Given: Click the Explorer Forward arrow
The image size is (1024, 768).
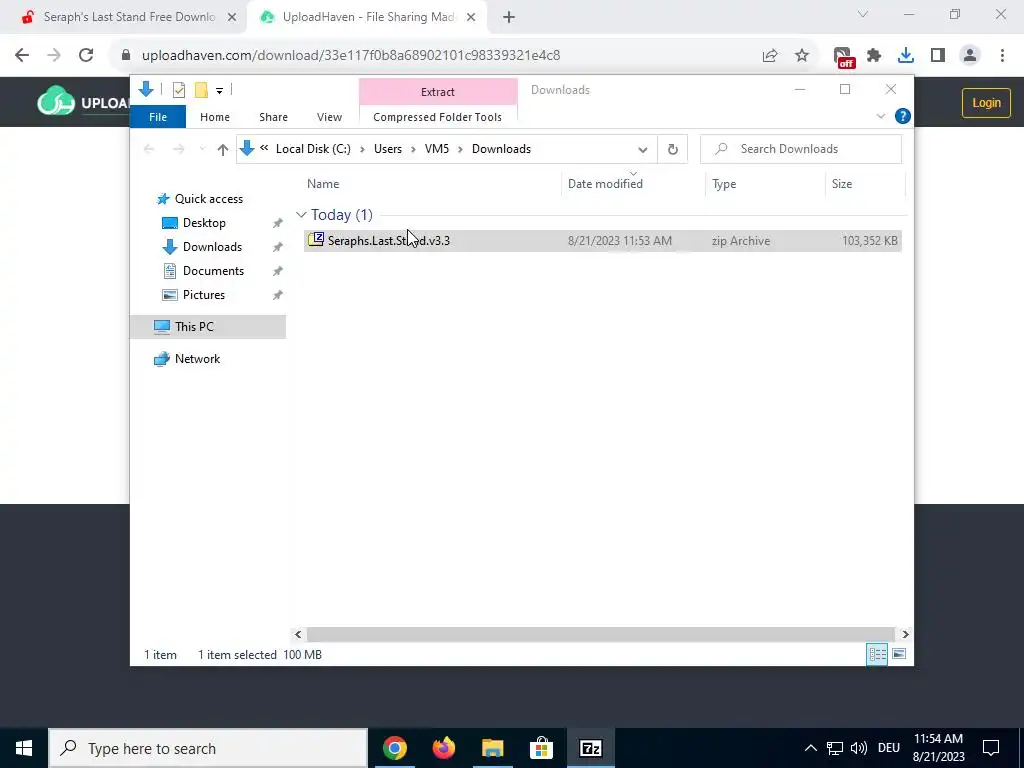Looking at the screenshot, I should point(178,150).
